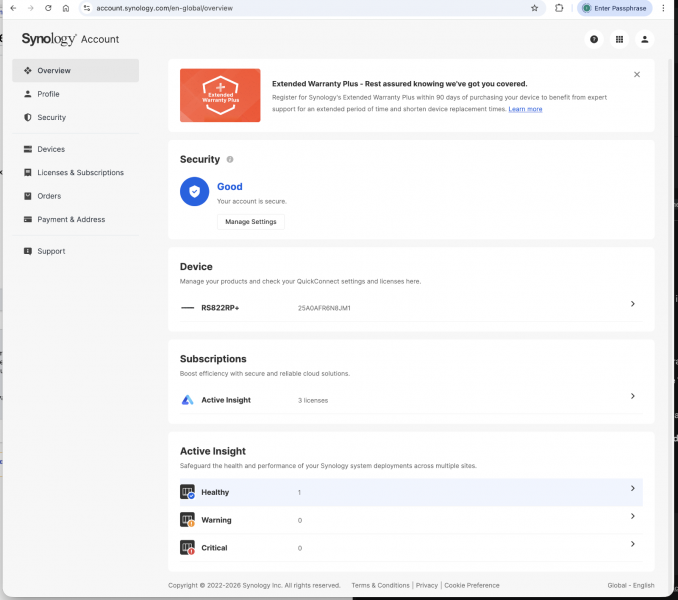Follow the Learn more link

525,109
